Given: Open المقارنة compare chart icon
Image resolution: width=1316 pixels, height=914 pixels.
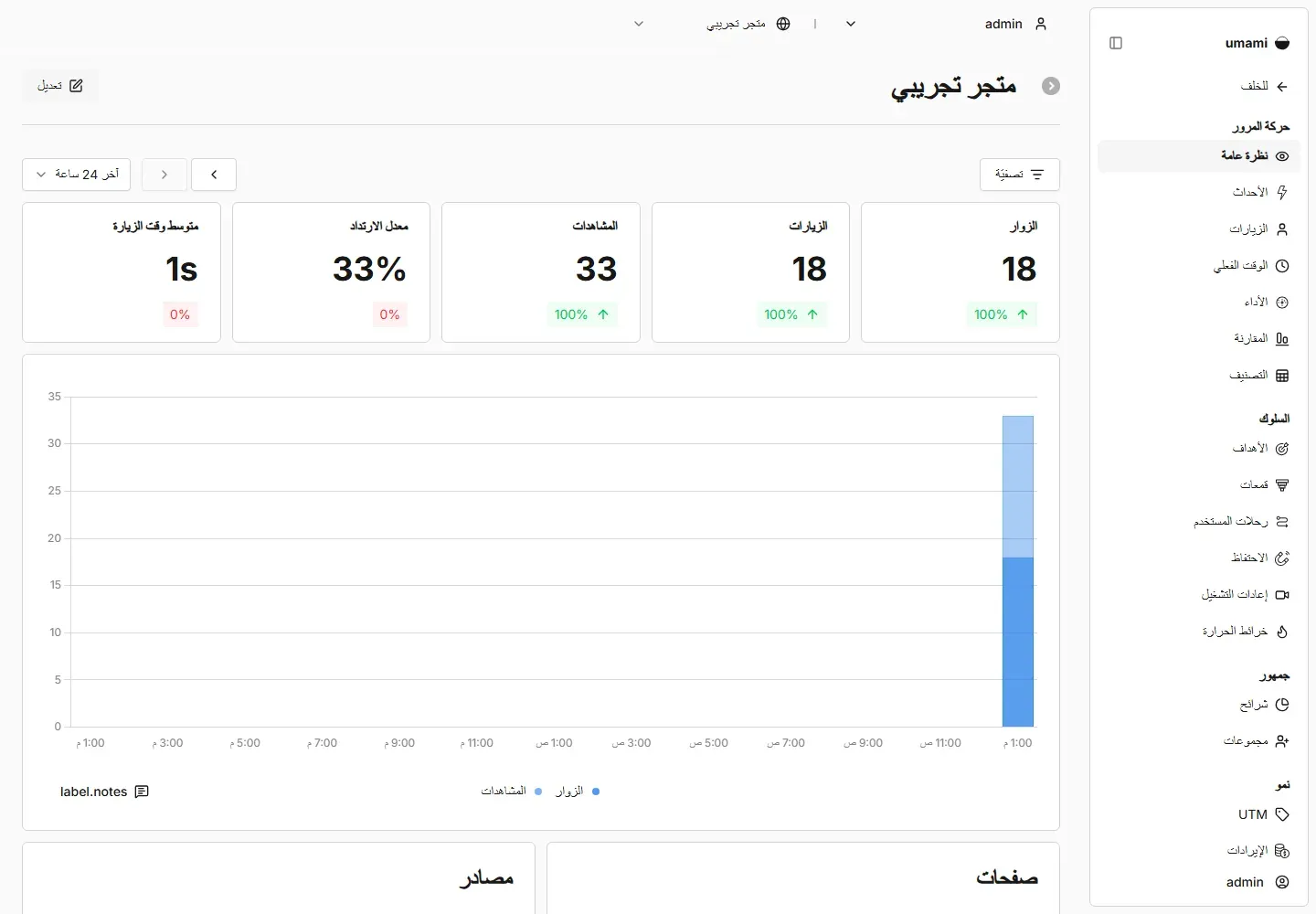Looking at the screenshot, I should tap(1282, 339).
